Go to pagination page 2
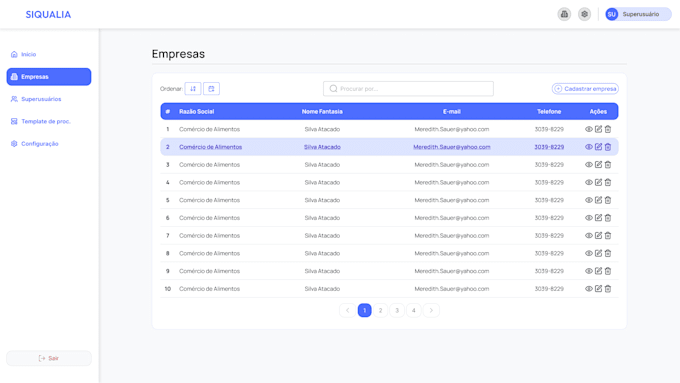 point(380,310)
